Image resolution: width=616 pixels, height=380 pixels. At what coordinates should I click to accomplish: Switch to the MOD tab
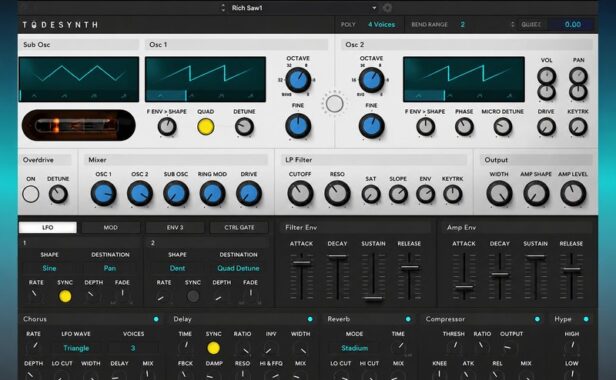[x=110, y=227]
